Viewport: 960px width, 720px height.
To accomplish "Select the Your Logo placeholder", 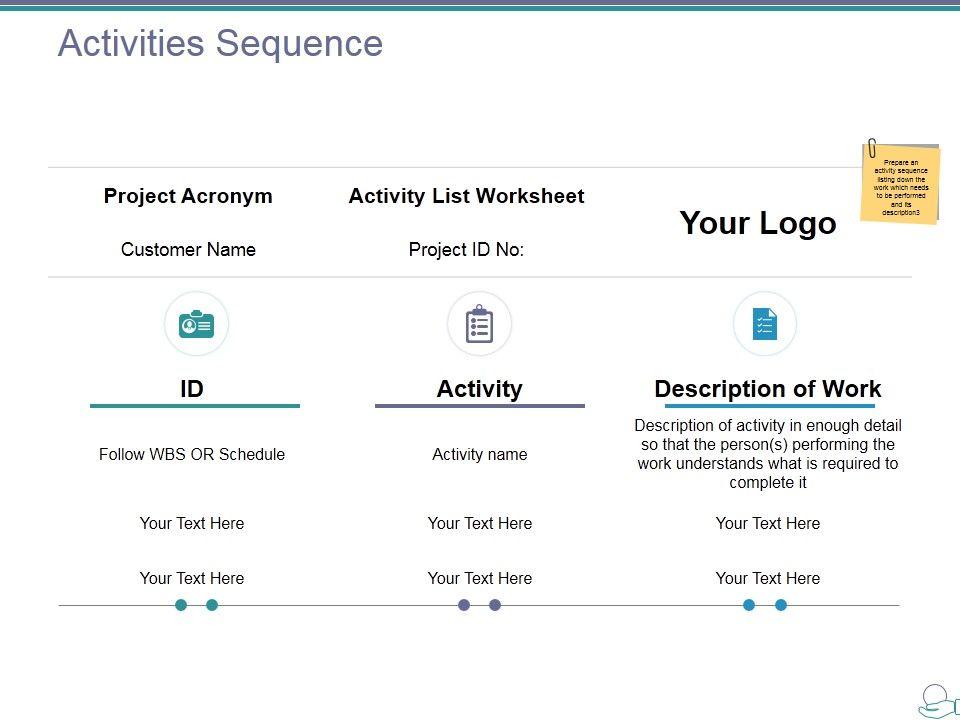I will tap(757, 223).
